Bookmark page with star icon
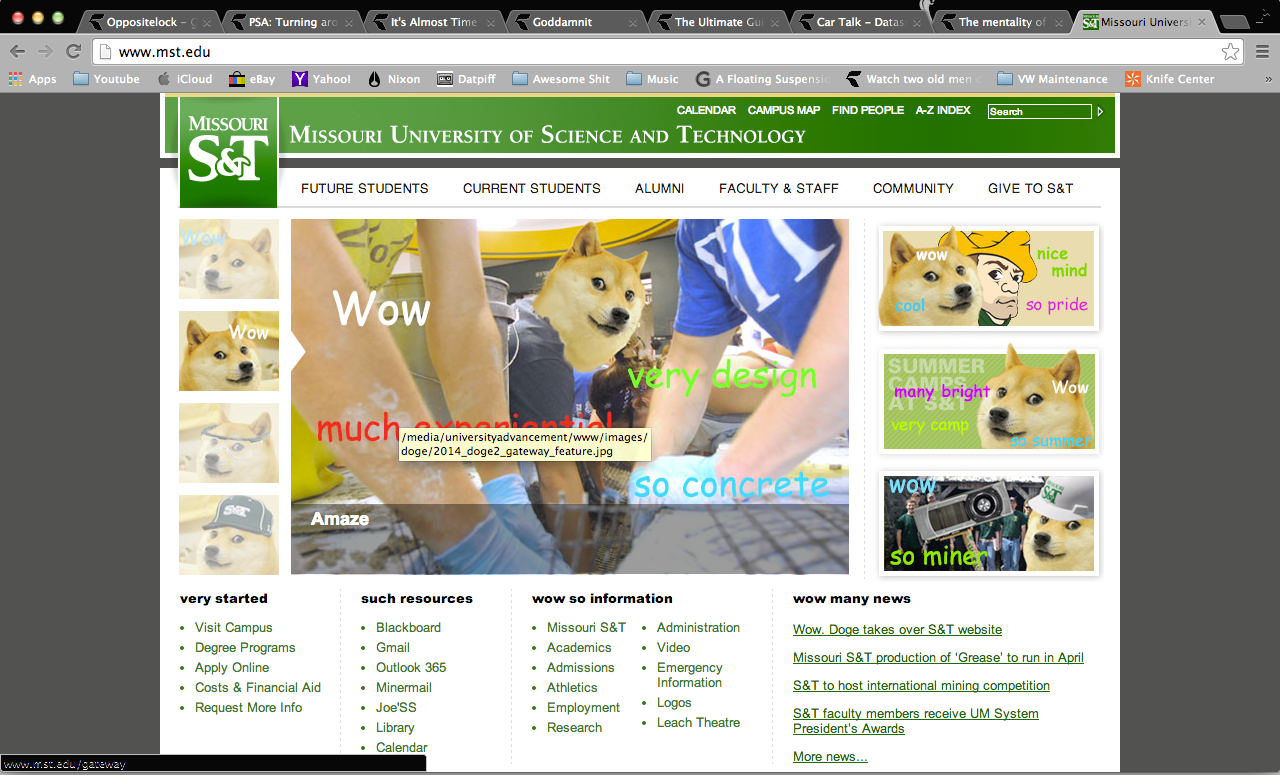The width and height of the screenshot is (1280, 775). click(x=1230, y=52)
